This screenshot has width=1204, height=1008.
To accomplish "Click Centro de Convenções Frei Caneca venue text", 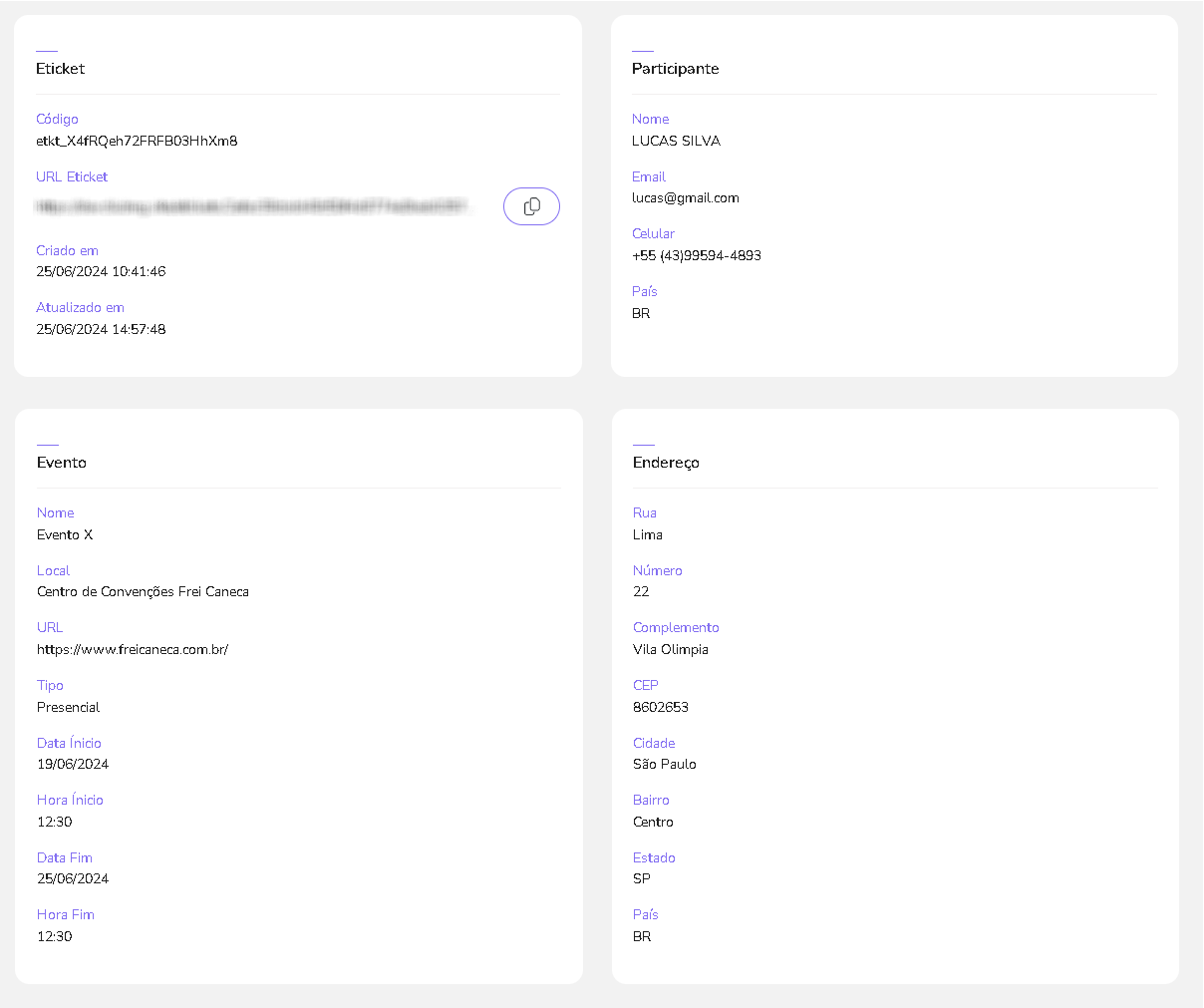I will point(143,591).
